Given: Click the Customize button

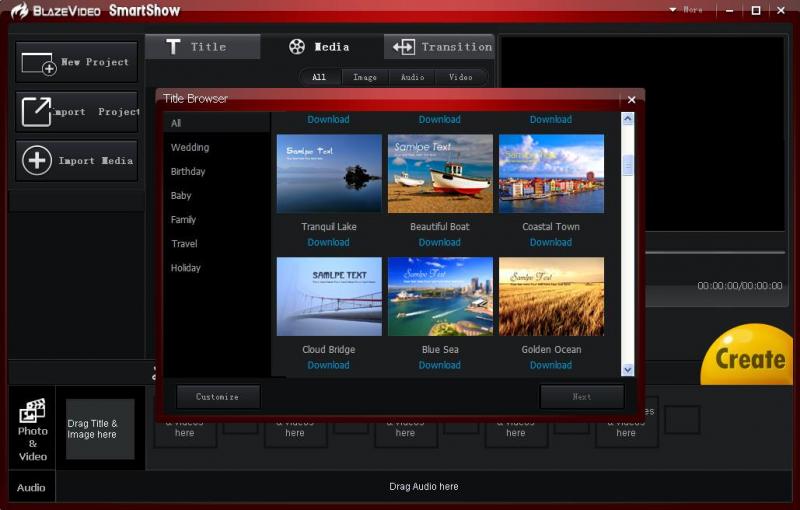Looking at the screenshot, I should point(218,397).
